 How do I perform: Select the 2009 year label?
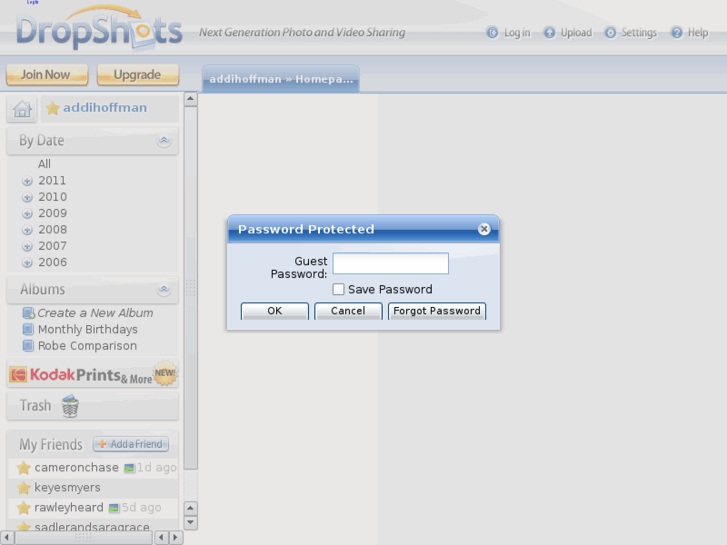52,213
